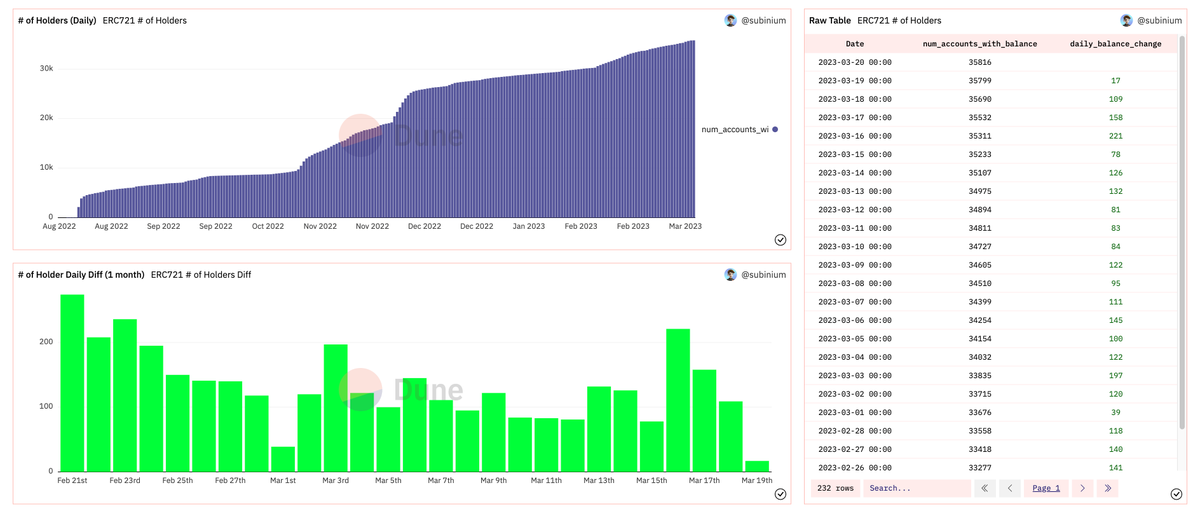Click the table Search input field
Screen dimensions: 1200x511
(917, 488)
